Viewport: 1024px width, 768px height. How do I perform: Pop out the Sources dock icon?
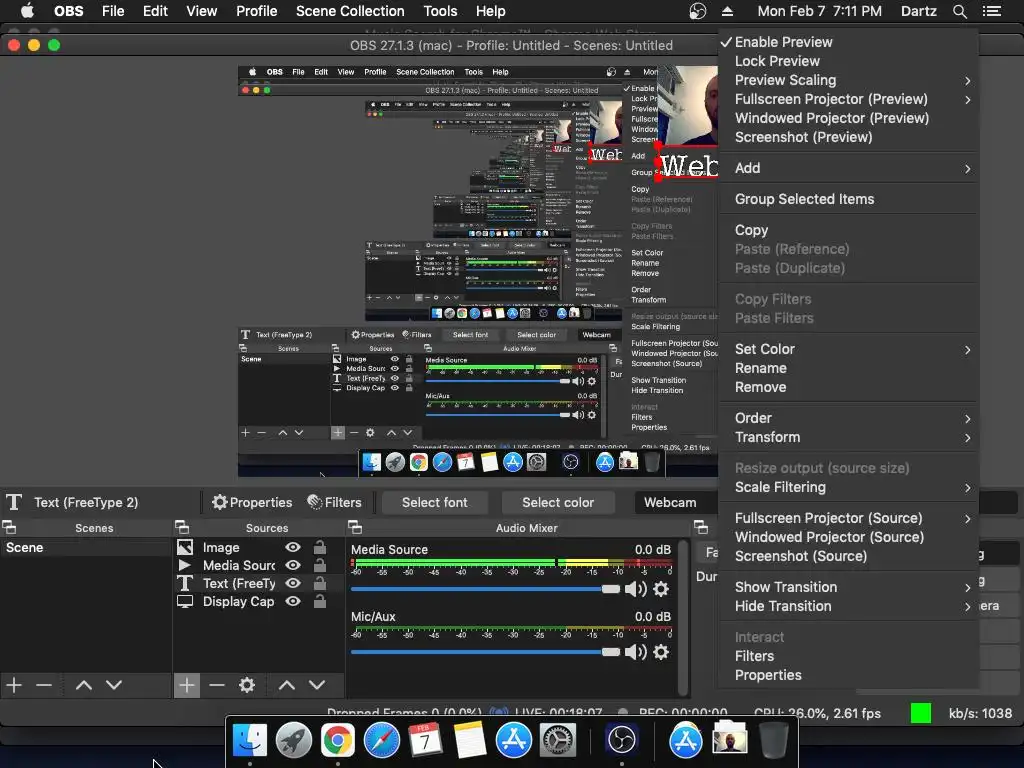click(182, 527)
